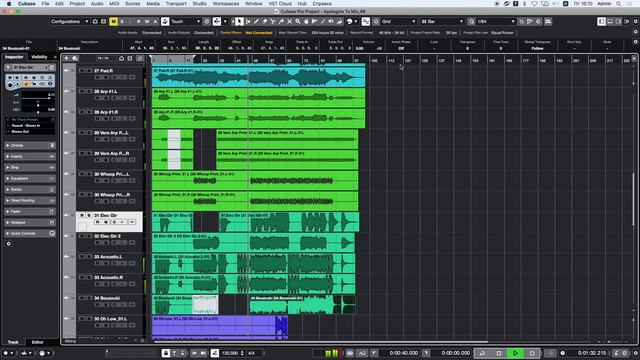The height and width of the screenshot is (360, 640).
Task: Open the Transport menu
Action: point(176,4)
